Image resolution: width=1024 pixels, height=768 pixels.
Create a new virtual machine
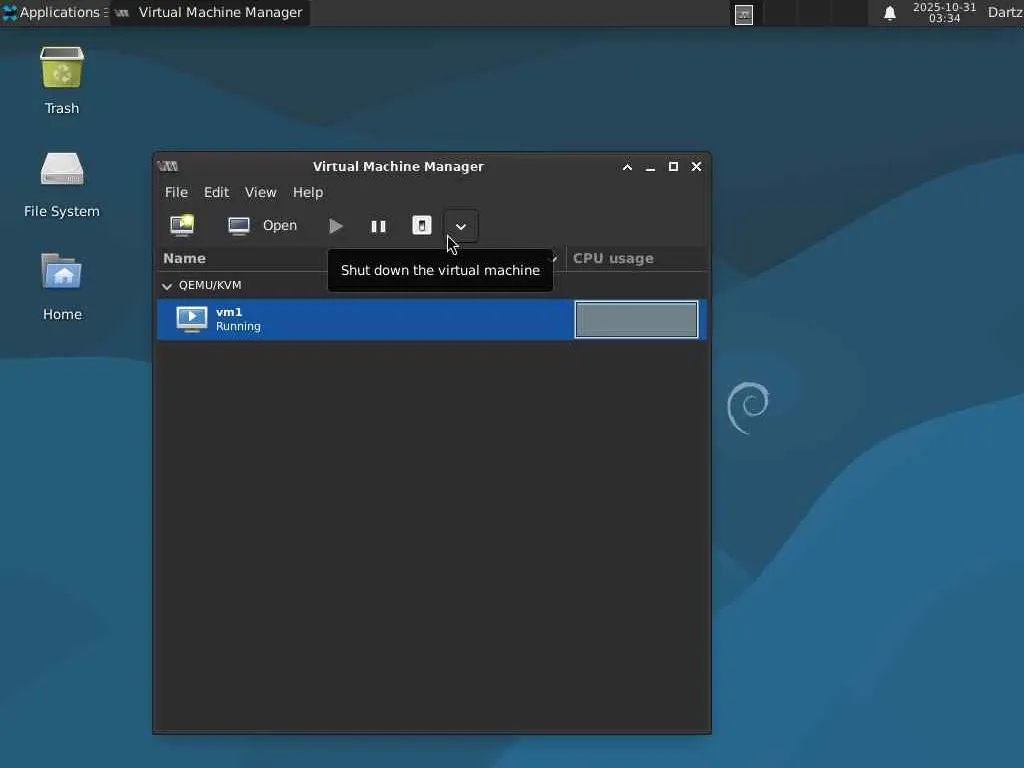(182, 225)
